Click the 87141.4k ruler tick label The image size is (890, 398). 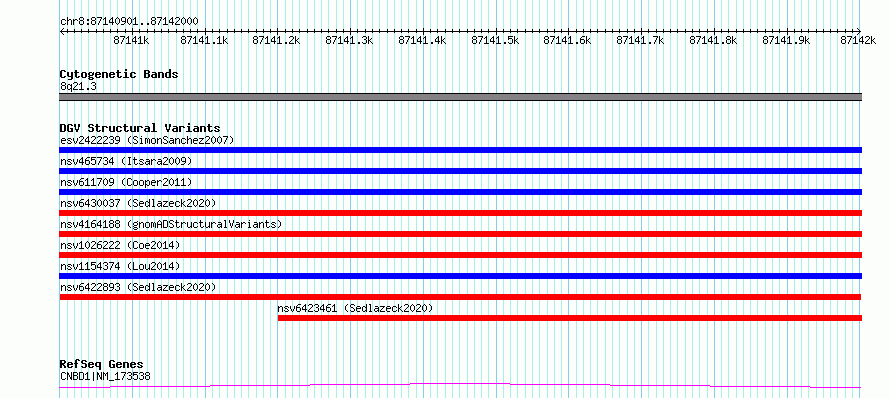pyautogui.click(x=422, y=40)
